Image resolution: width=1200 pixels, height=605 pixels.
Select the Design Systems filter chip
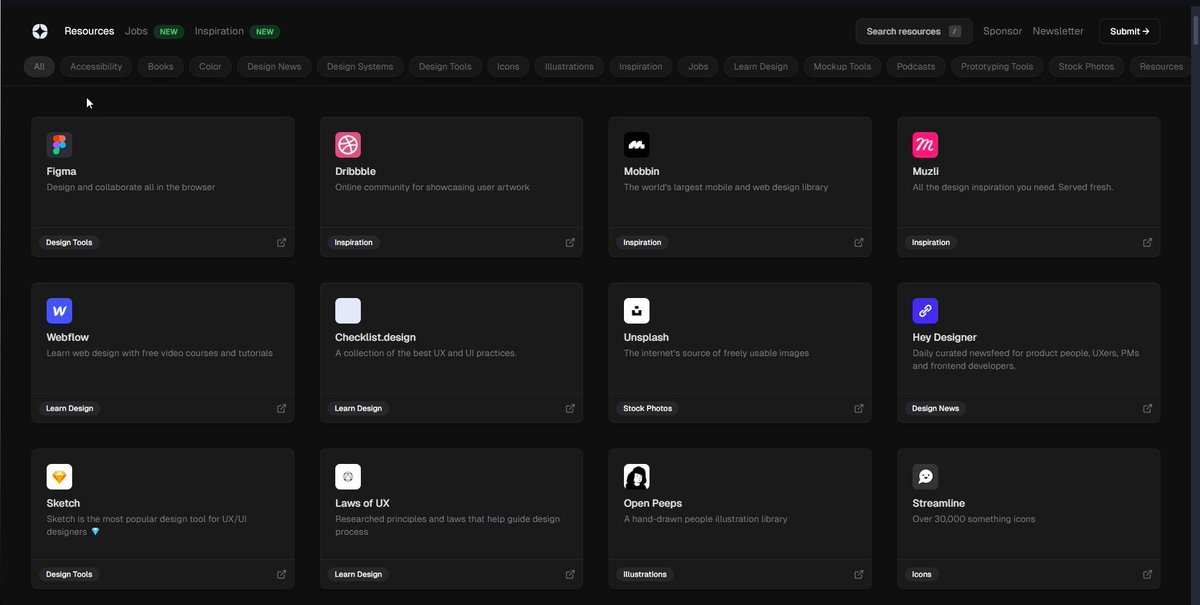click(360, 67)
